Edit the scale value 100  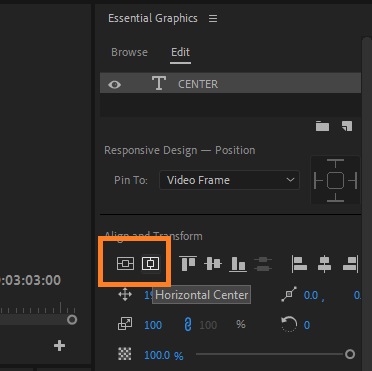(x=153, y=325)
